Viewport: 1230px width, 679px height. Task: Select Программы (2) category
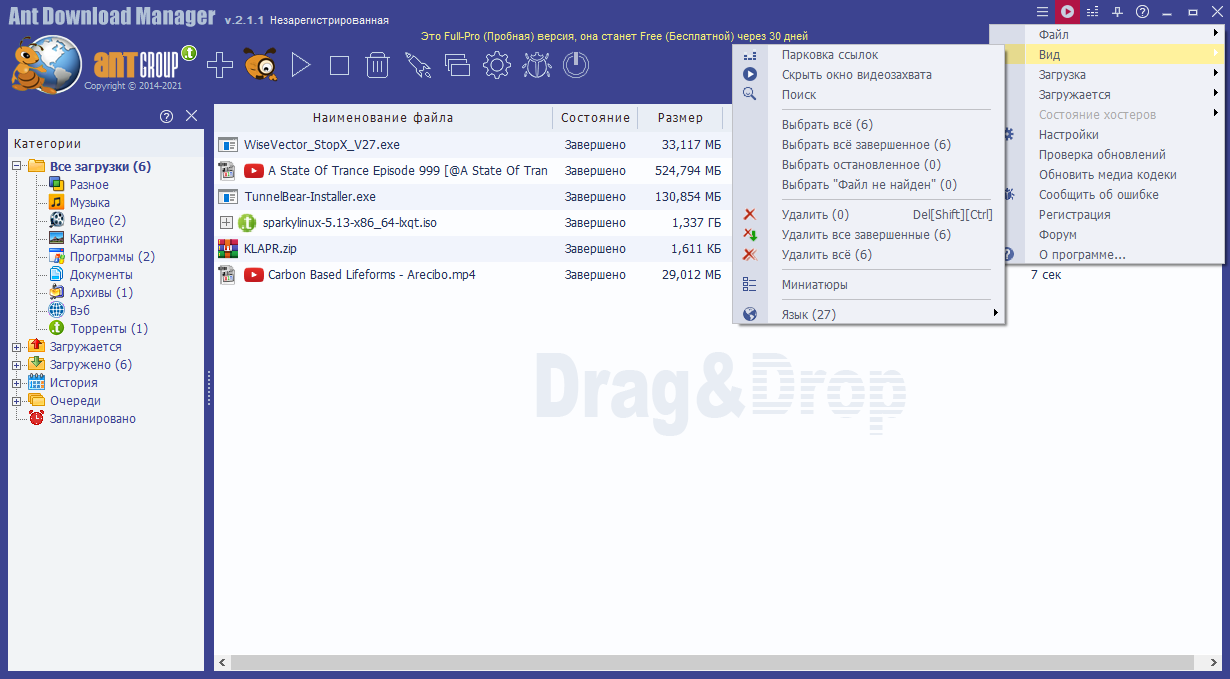[x=112, y=256]
